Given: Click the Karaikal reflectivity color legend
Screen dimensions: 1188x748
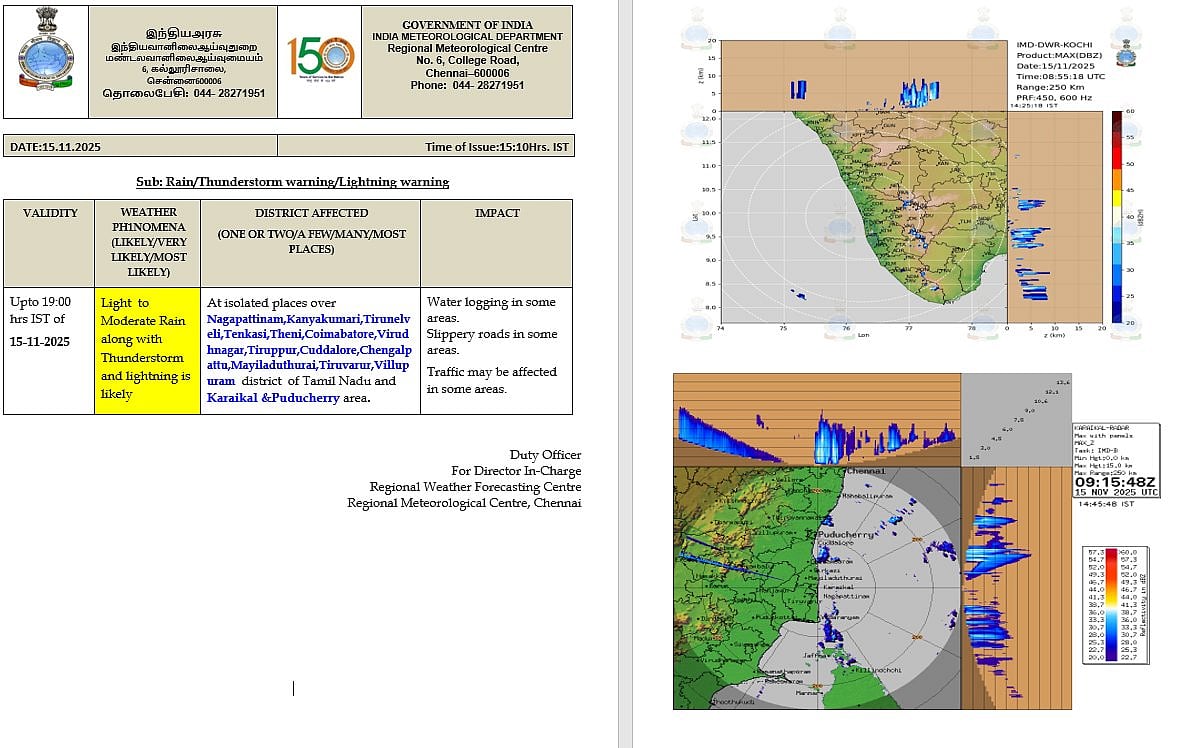Looking at the screenshot, I should pos(1119,604).
